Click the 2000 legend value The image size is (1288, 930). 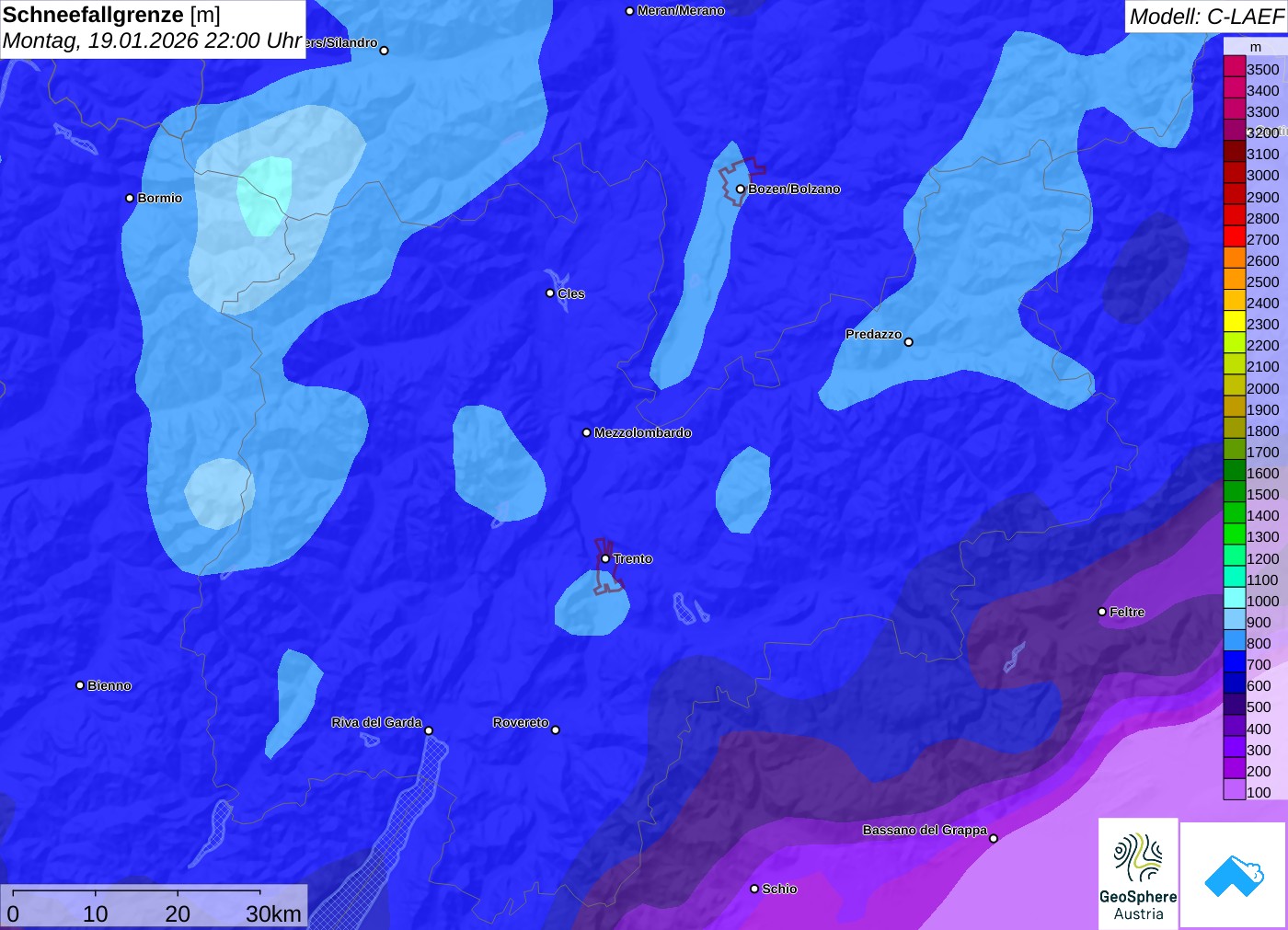1262,388
